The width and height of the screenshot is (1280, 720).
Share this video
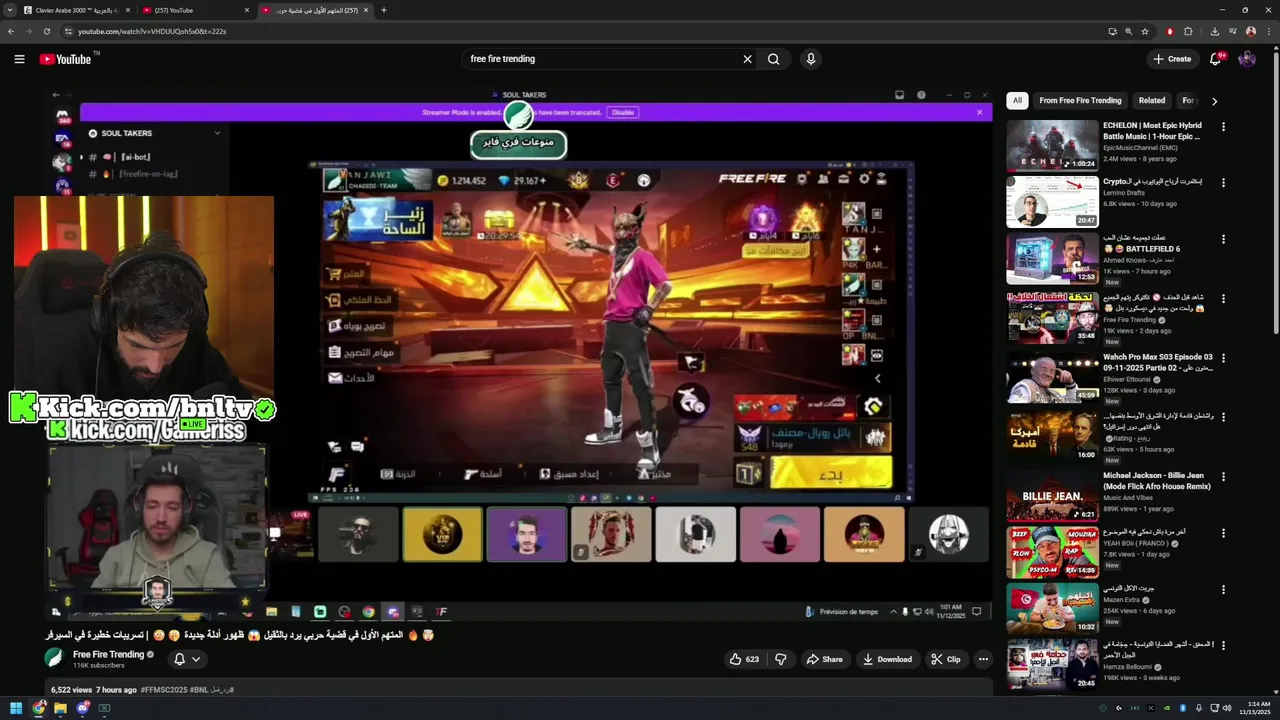pos(825,659)
